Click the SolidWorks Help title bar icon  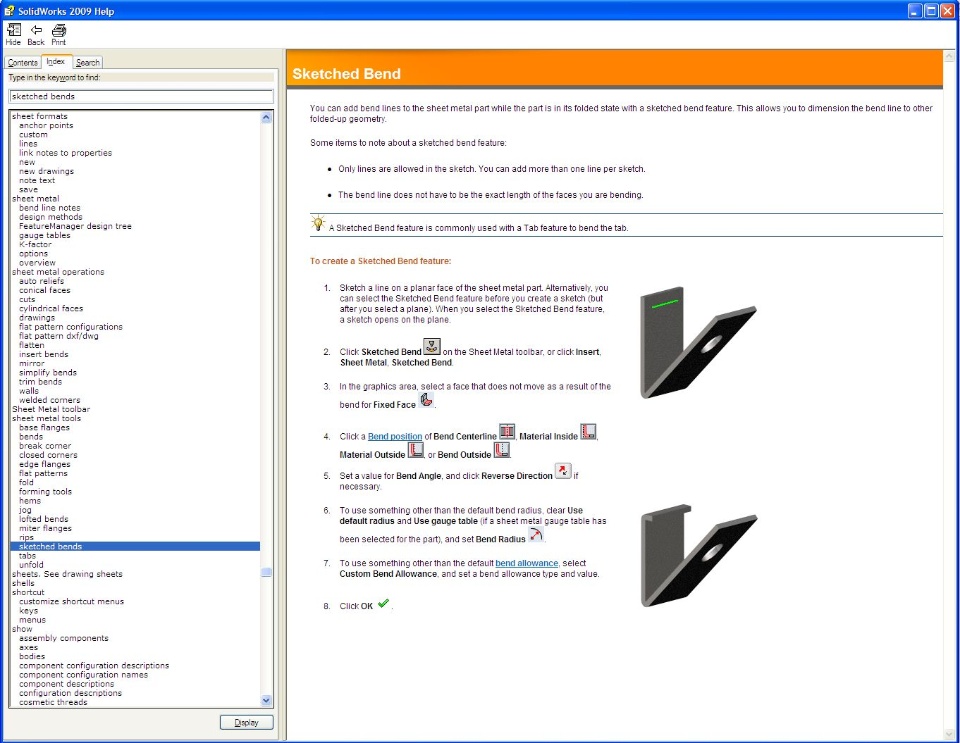click(9, 10)
